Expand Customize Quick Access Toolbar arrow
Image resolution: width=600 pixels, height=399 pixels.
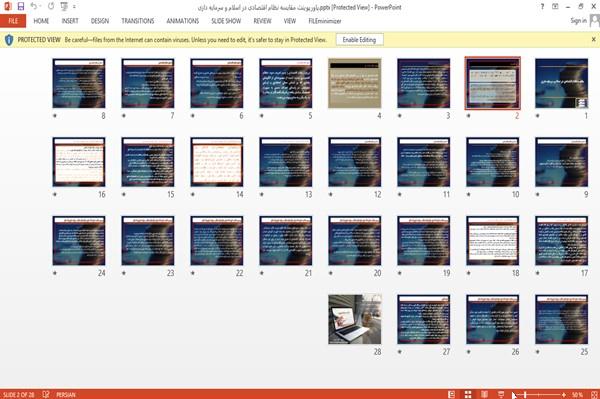point(74,7)
